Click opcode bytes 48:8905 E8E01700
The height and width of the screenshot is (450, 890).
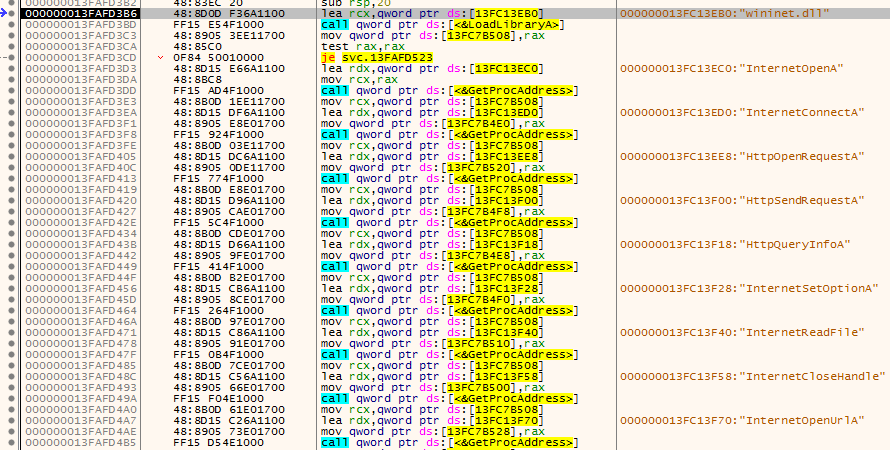pyautogui.click(x=229, y=123)
